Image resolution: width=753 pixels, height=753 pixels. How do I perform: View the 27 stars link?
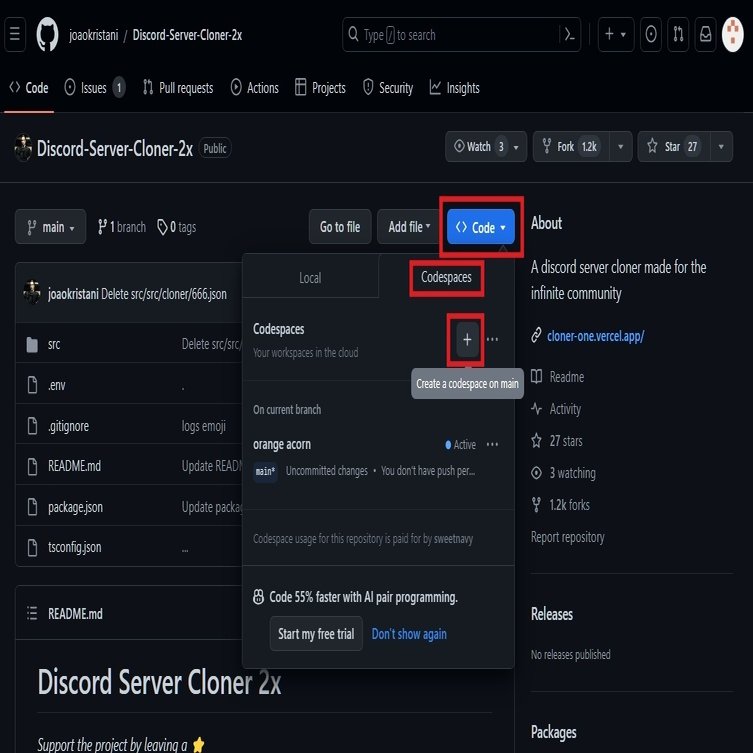557,441
